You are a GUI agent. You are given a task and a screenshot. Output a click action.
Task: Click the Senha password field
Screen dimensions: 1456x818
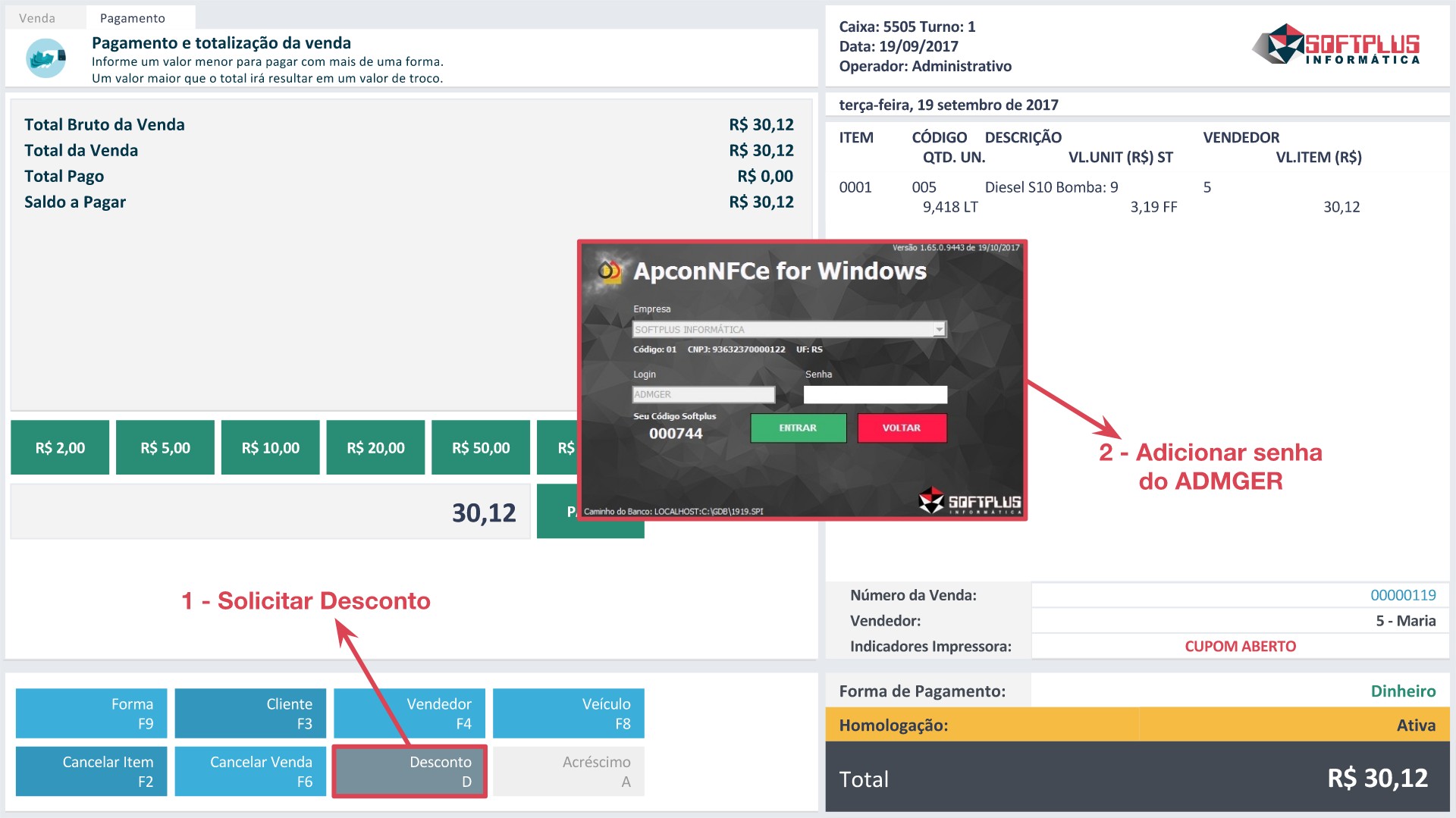[x=875, y=395]
